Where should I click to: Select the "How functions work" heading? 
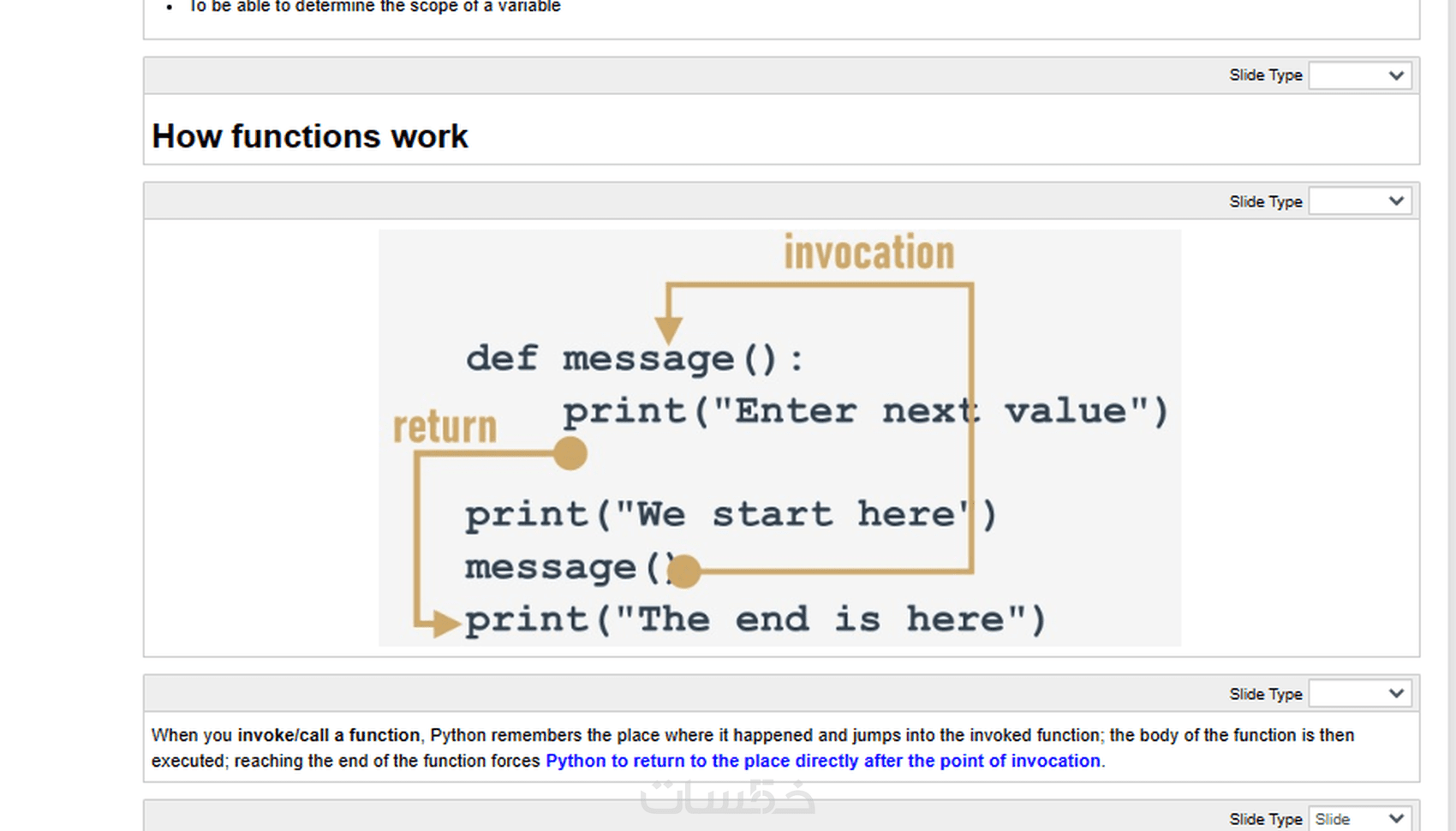pyautogui.click(x=310, y=136)
